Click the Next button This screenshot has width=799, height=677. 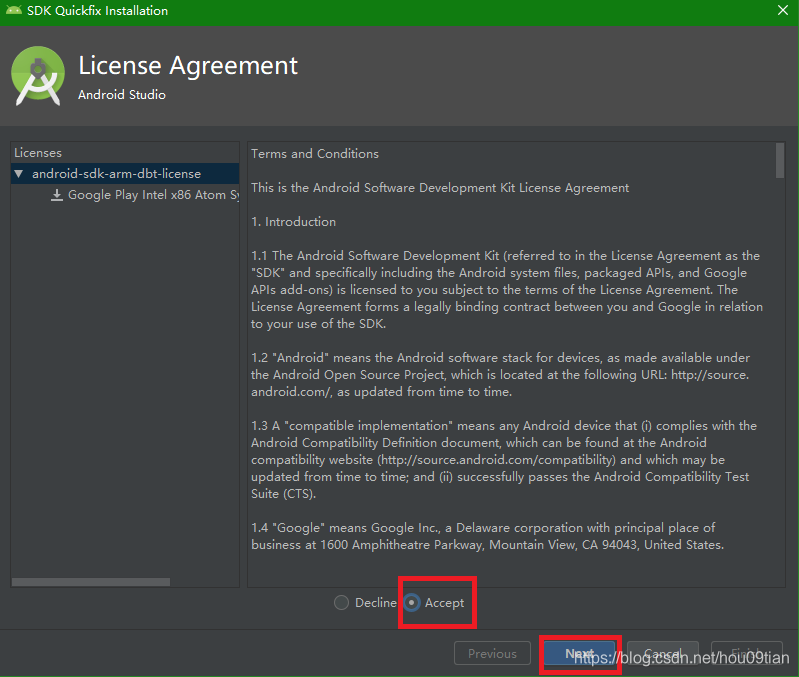coord(579,653)
